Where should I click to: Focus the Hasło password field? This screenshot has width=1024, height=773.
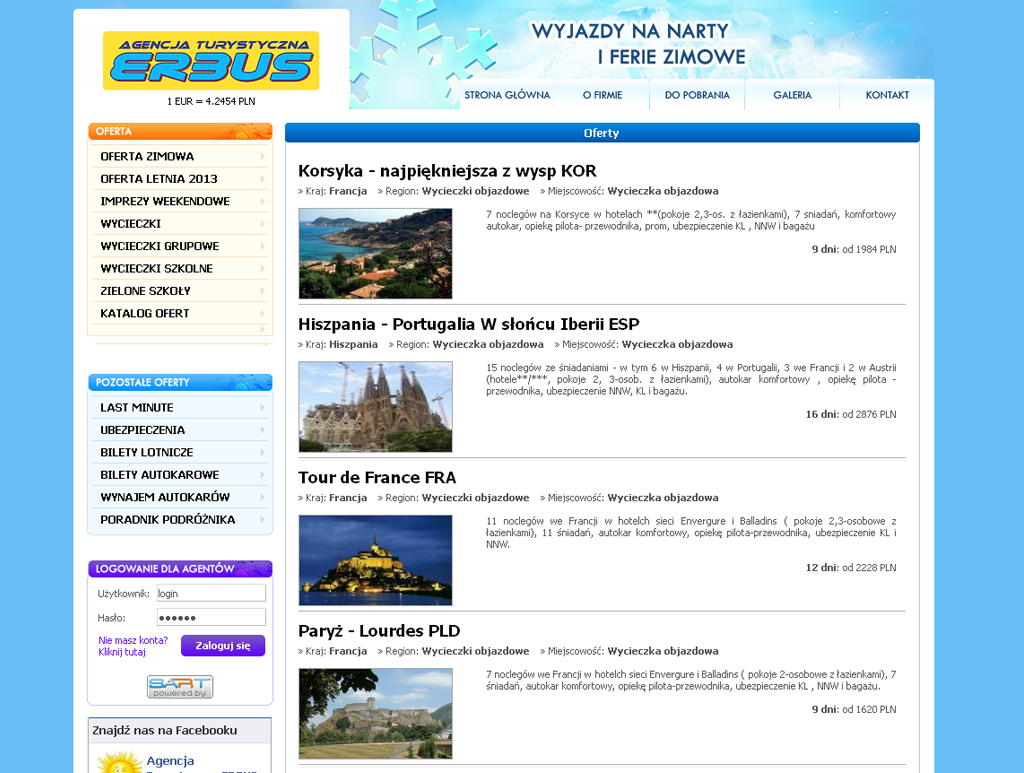[x=210, y=617]
